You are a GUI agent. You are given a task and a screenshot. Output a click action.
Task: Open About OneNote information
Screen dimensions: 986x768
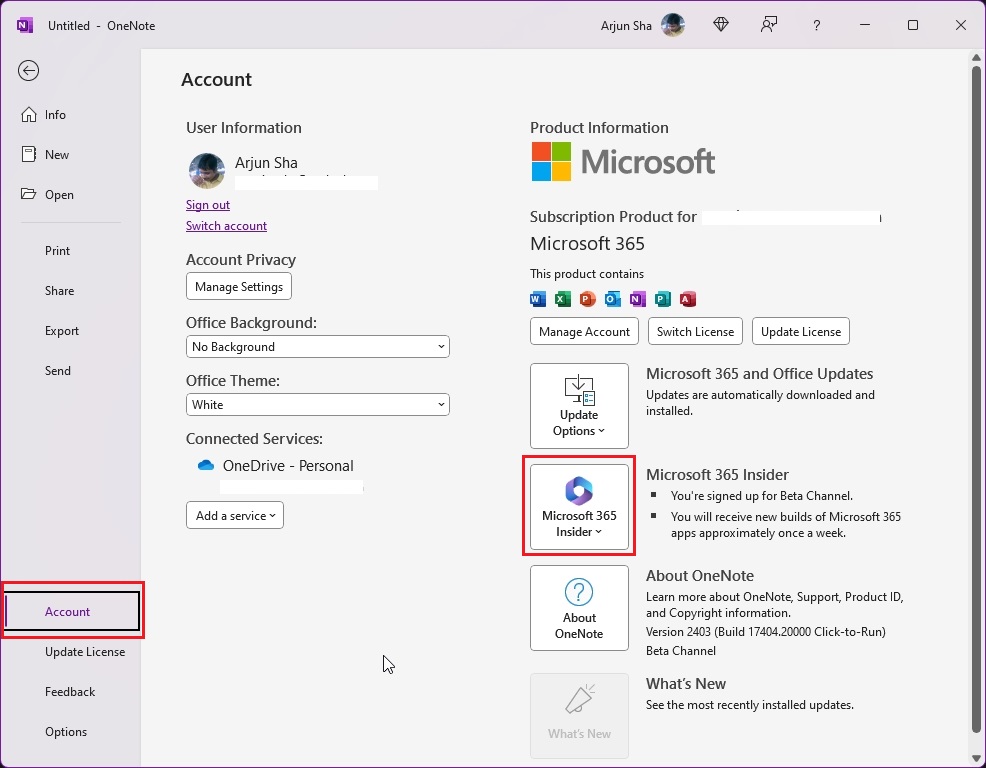pos(579,608)
